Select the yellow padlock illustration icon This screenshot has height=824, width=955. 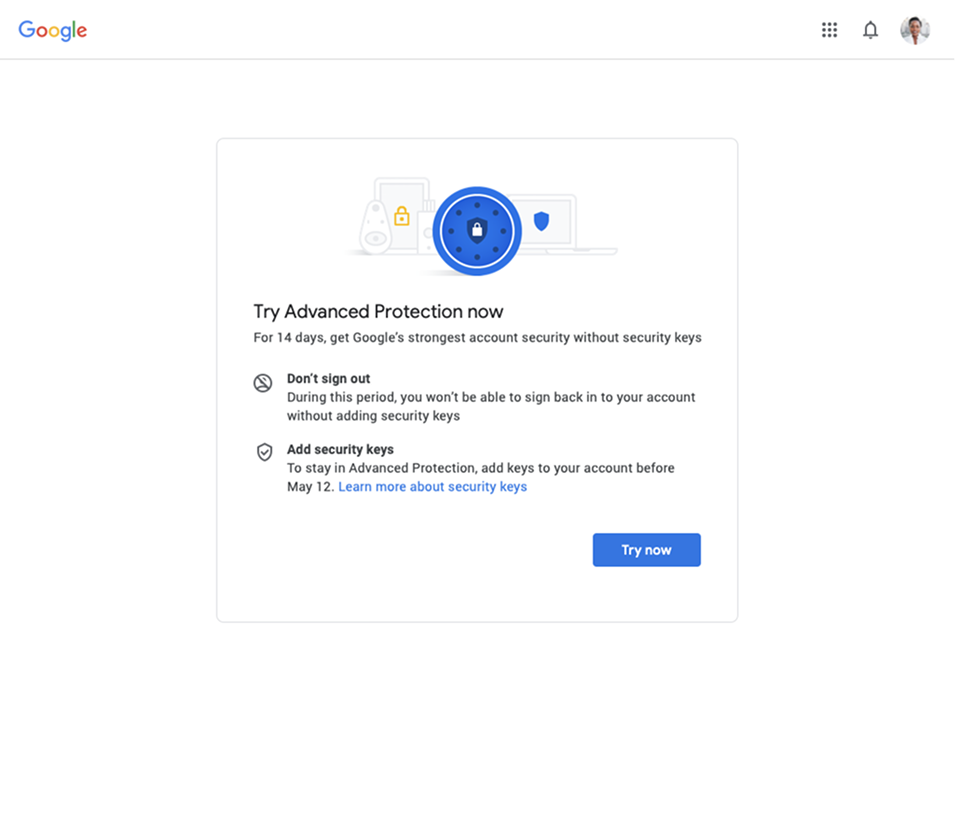pos(402,215)
